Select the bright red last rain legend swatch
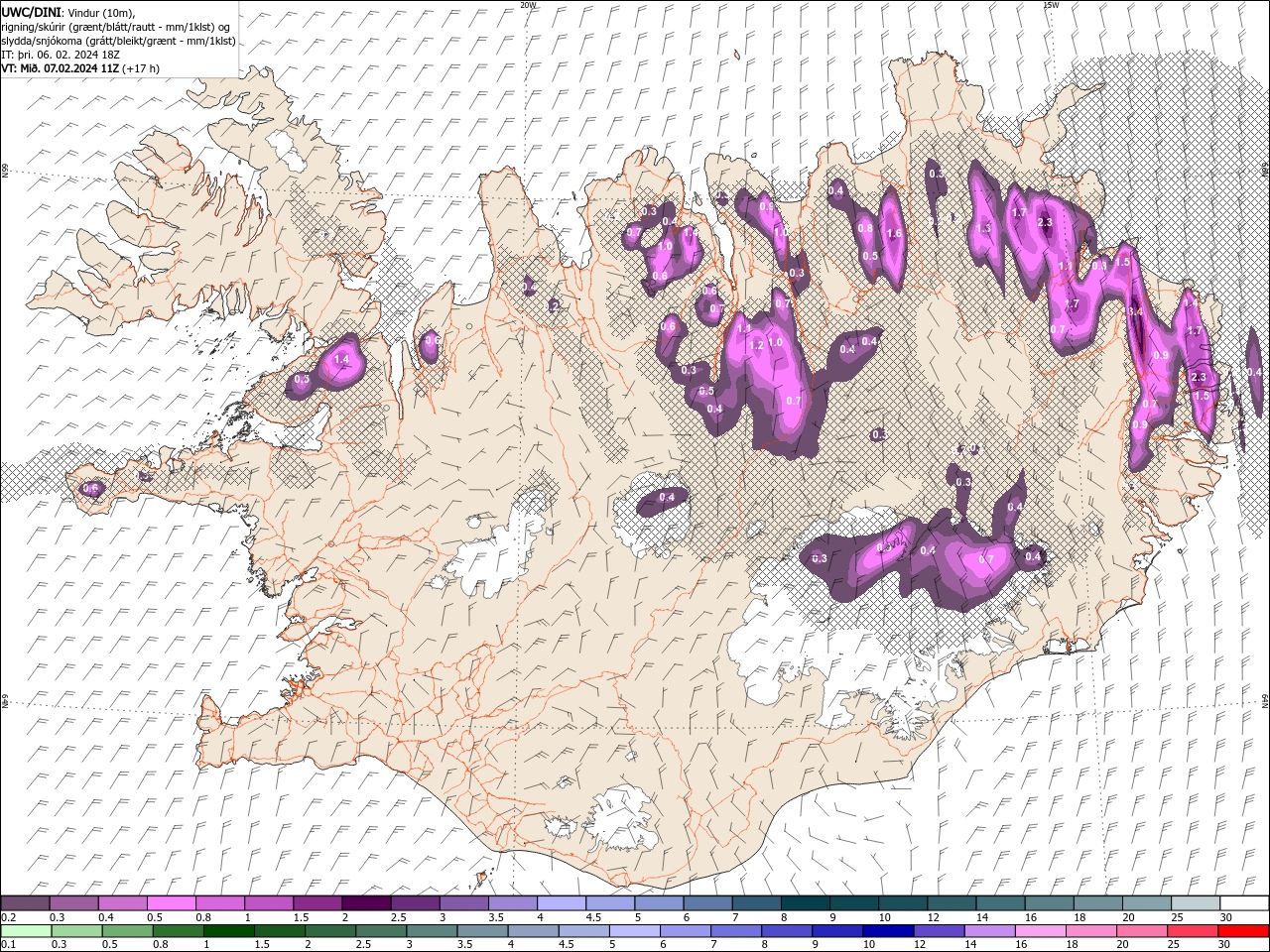The width and height of the screenshot is (1270, 952). click(x=1244, y=931)
